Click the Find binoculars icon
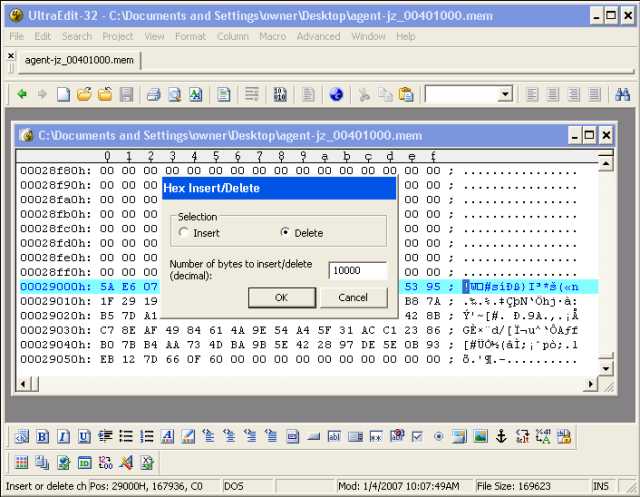Image resolution: width=640 pixels, height=497 pixels. pyautogui.click(x=622, y=95)
